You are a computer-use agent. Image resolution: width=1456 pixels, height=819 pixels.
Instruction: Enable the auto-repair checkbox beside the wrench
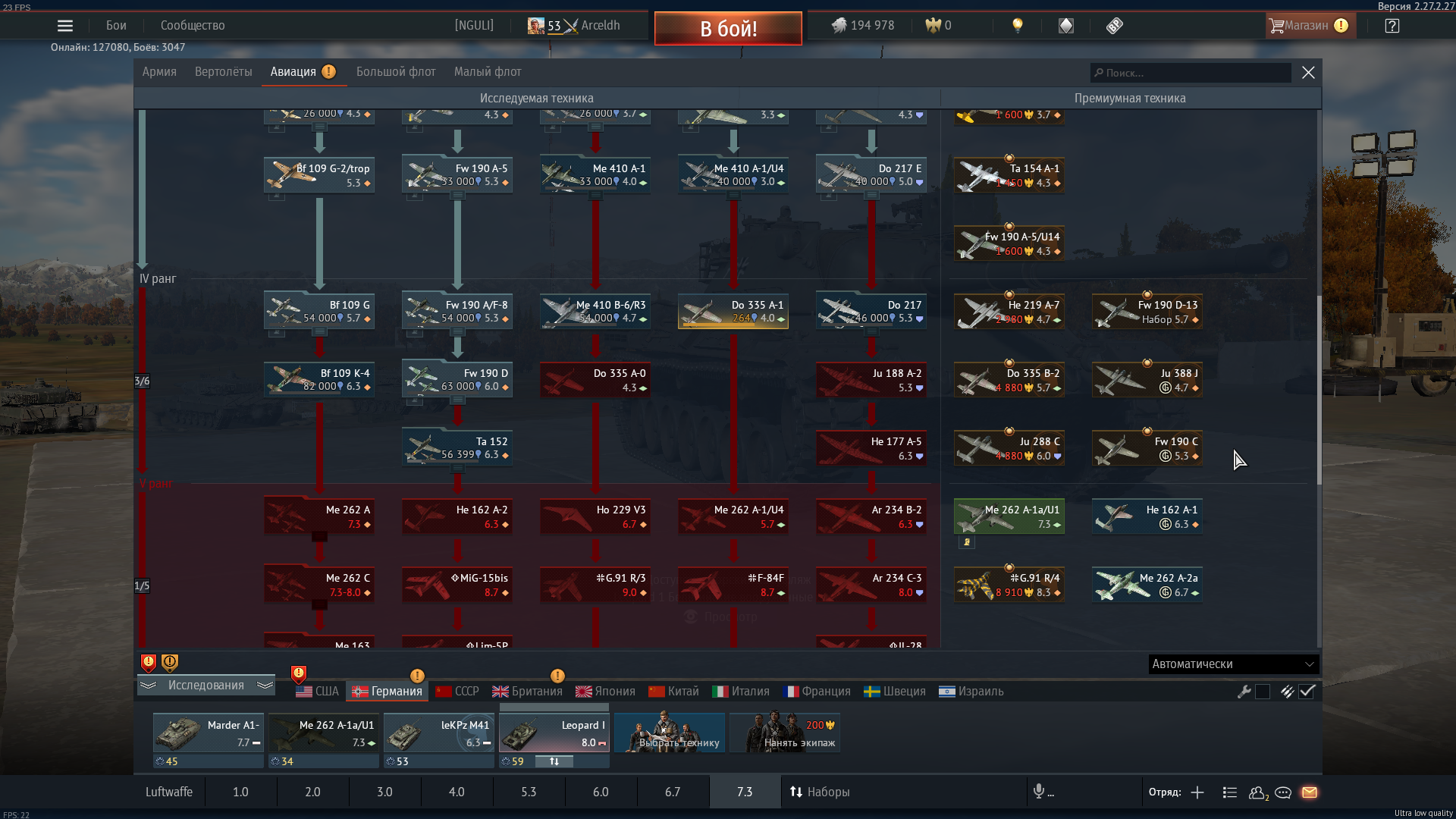[x=1263, y=692]
